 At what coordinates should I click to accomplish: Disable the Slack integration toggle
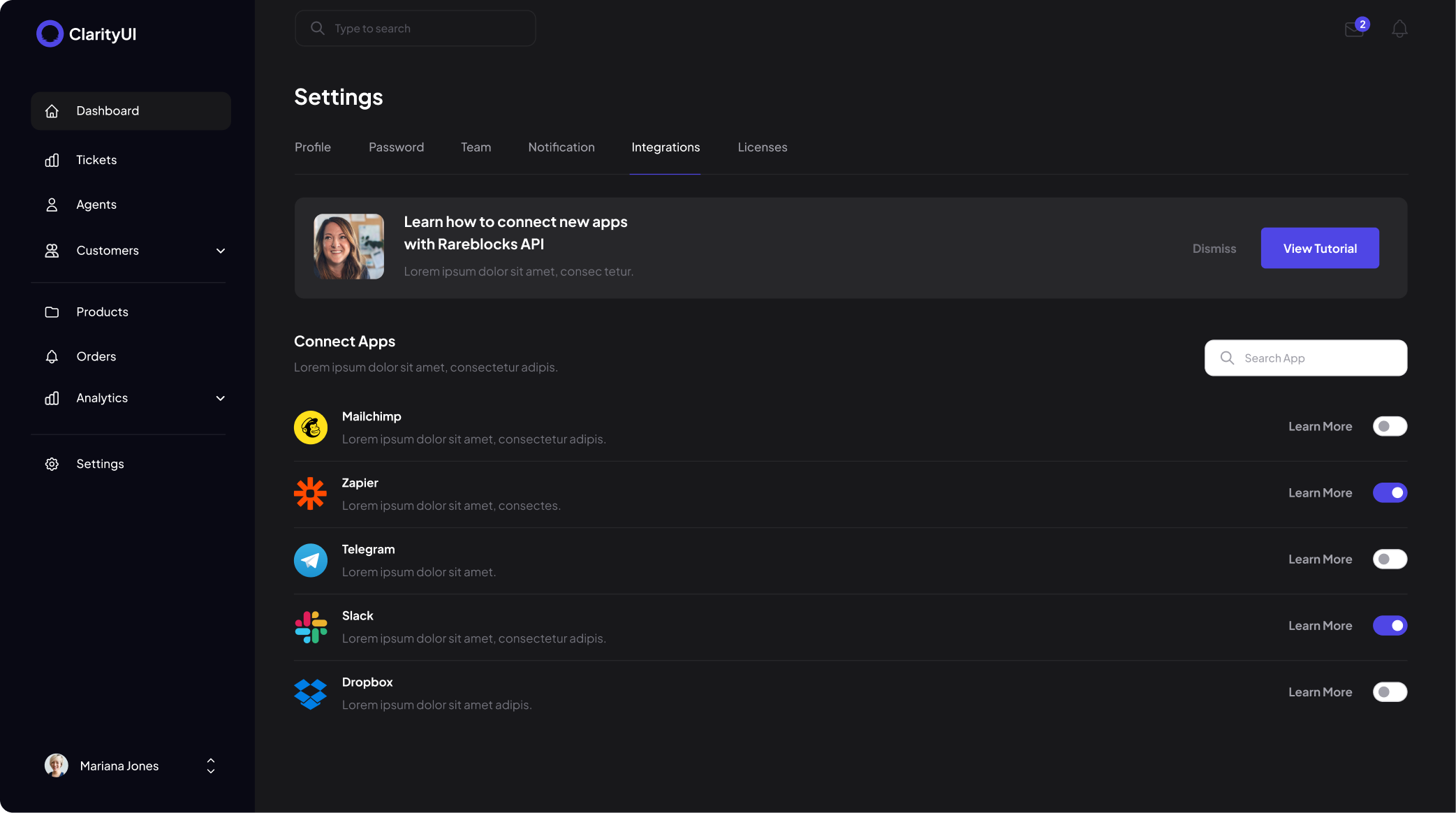point(1390,626)
